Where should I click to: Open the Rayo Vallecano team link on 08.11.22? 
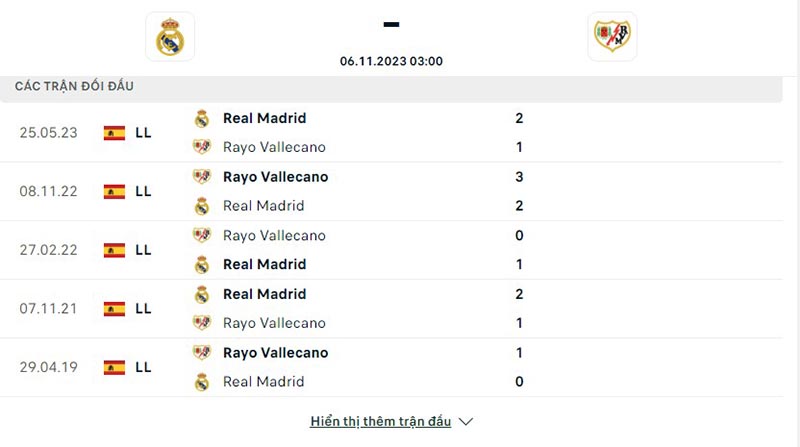click(275, 177)
